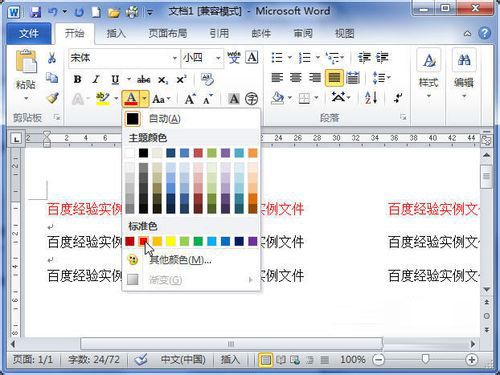Click the Redo icon in quick access toolbar
Image resolution: width=500 pixels, height=375 pixels.
click(x=79, y=13)
